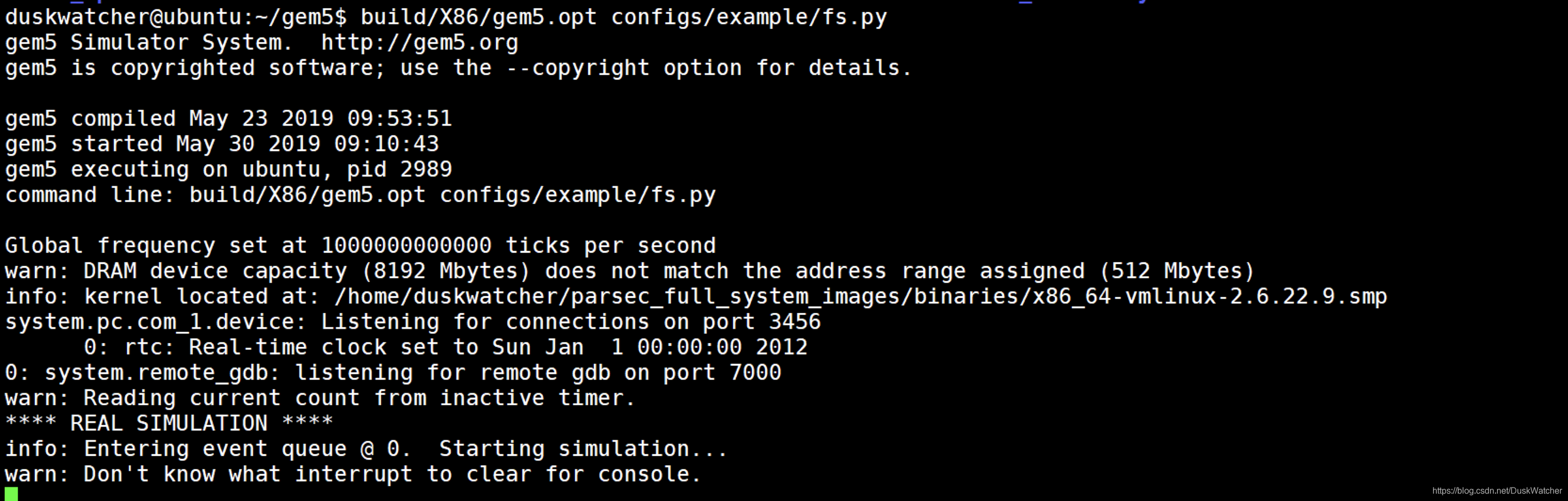Viewport: 1568px width, 501px height.
Task: Click the 8192 Mbytes DRAM capacity text
Action: pyautogui.click(x=446, y=271)
